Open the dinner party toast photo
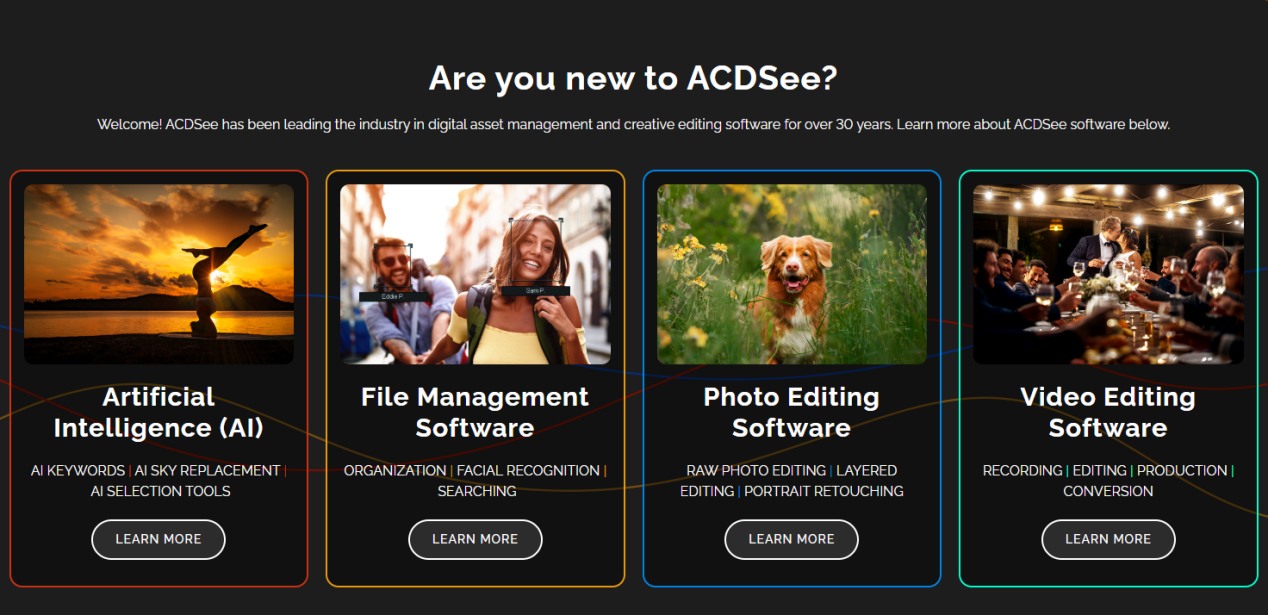Screen dimensions: 1268x615 coord(1108,274)
